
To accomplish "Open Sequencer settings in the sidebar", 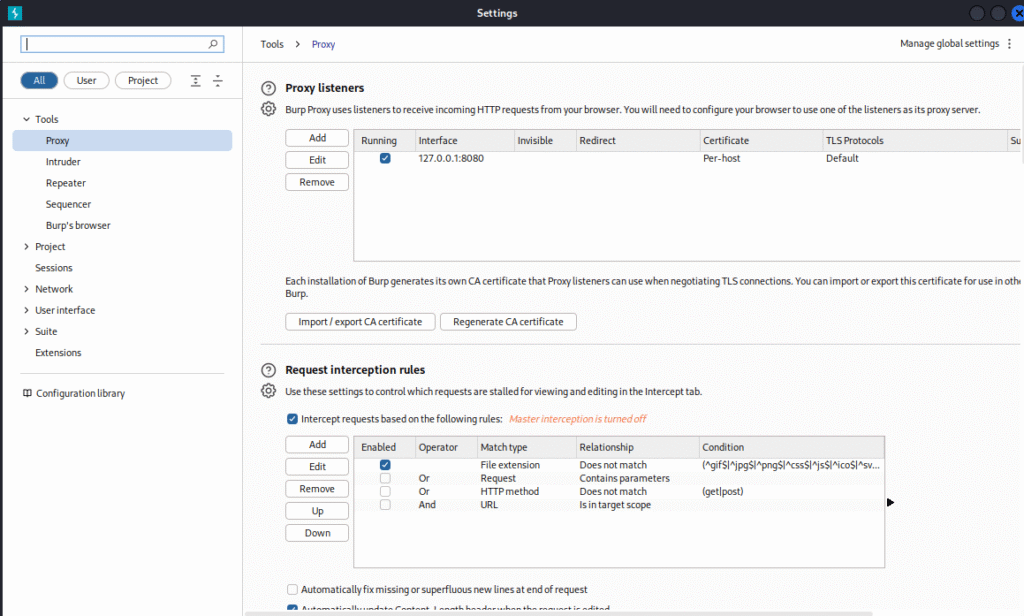I will point(69,204).
